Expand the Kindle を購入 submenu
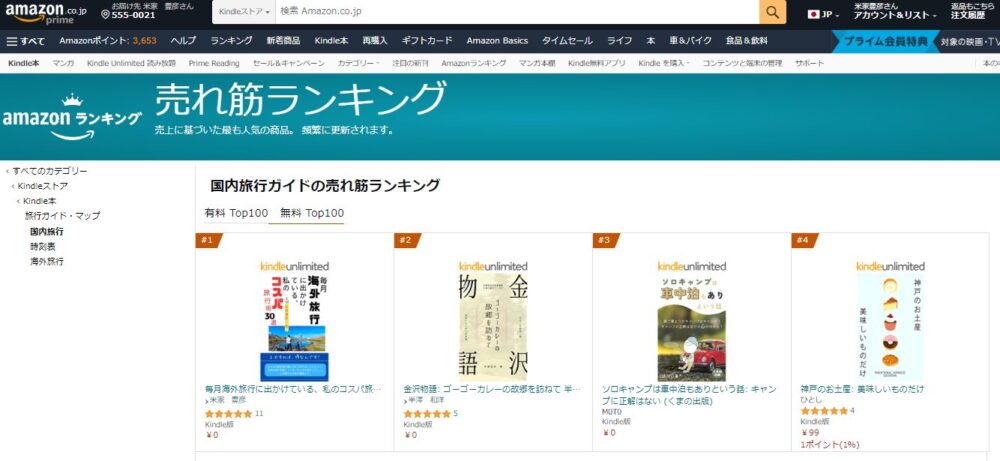The height and width of the screenshot is (461, 1000). [x=664, y=63]
